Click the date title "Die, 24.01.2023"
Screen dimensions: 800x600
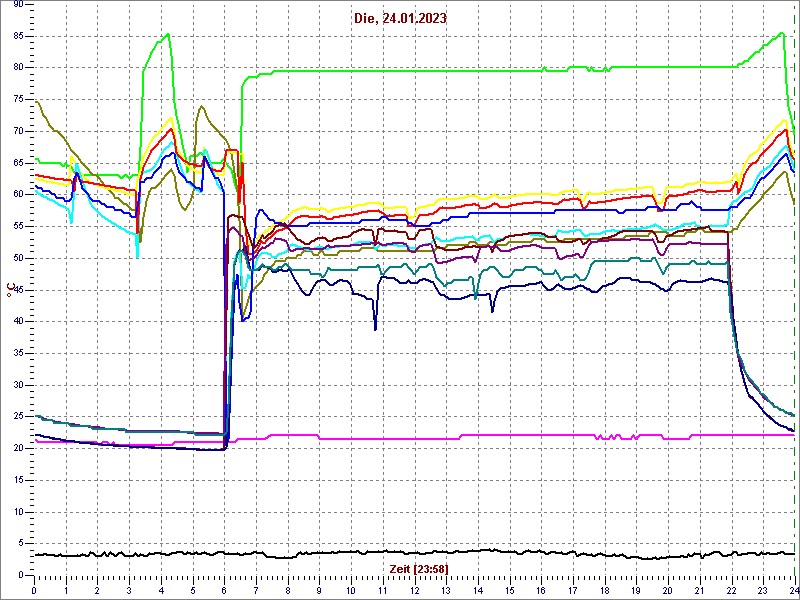400,18
